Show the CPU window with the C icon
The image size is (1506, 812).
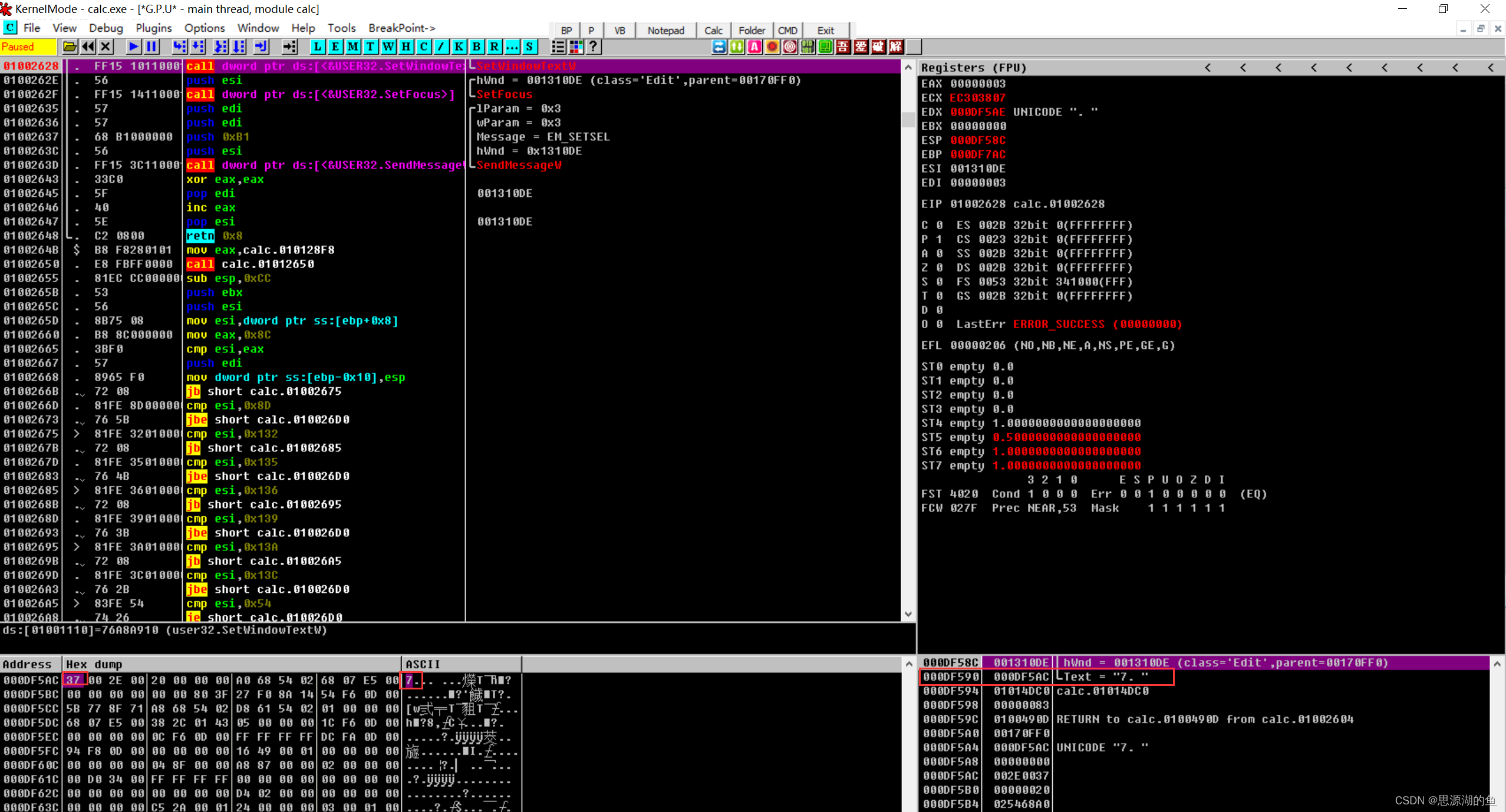424,47
